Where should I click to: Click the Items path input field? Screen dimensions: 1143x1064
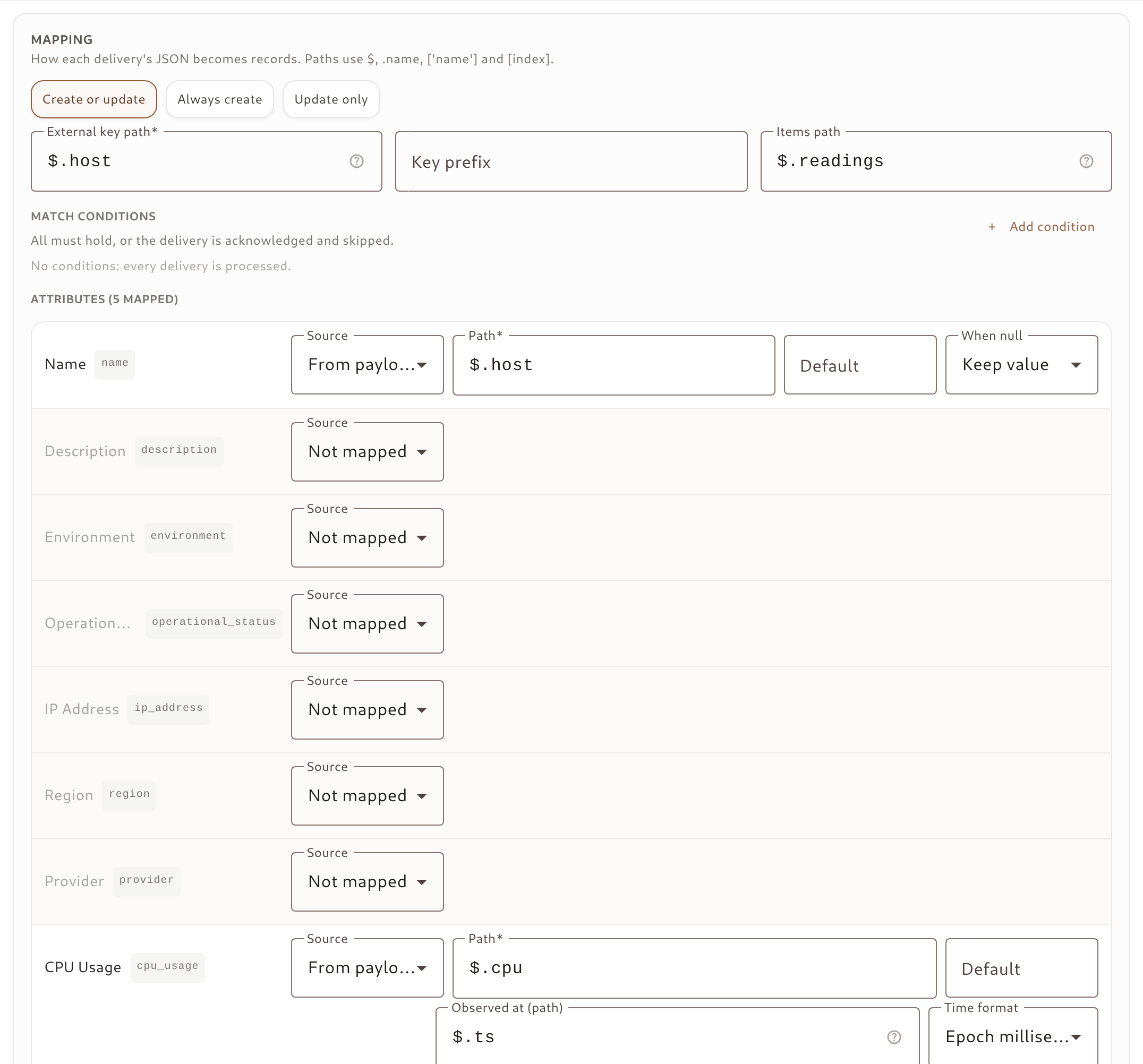pos(936,161)
